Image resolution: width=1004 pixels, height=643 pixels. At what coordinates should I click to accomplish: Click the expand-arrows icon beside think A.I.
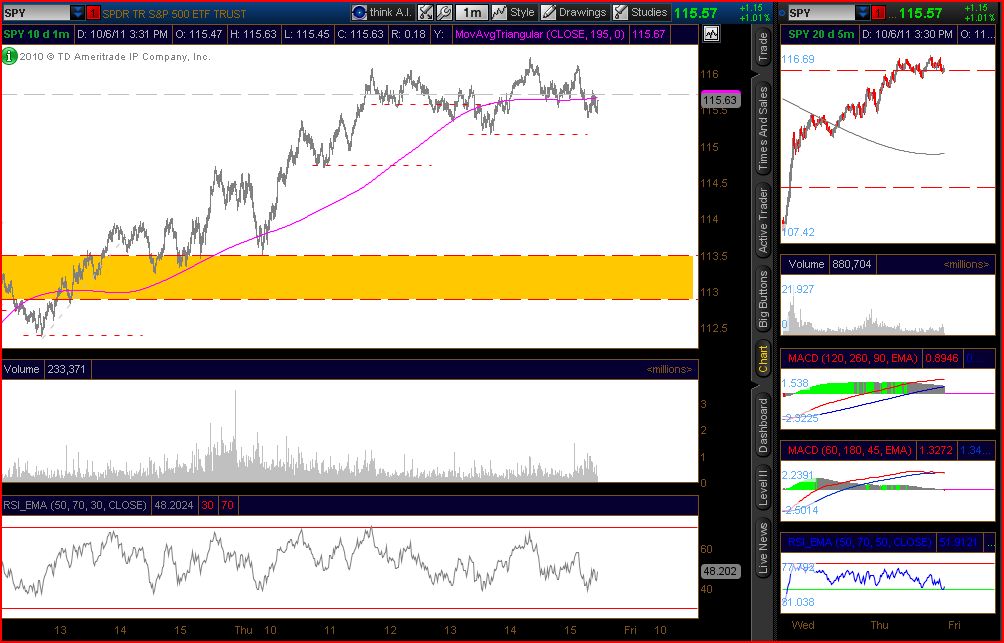pos(425,12)
